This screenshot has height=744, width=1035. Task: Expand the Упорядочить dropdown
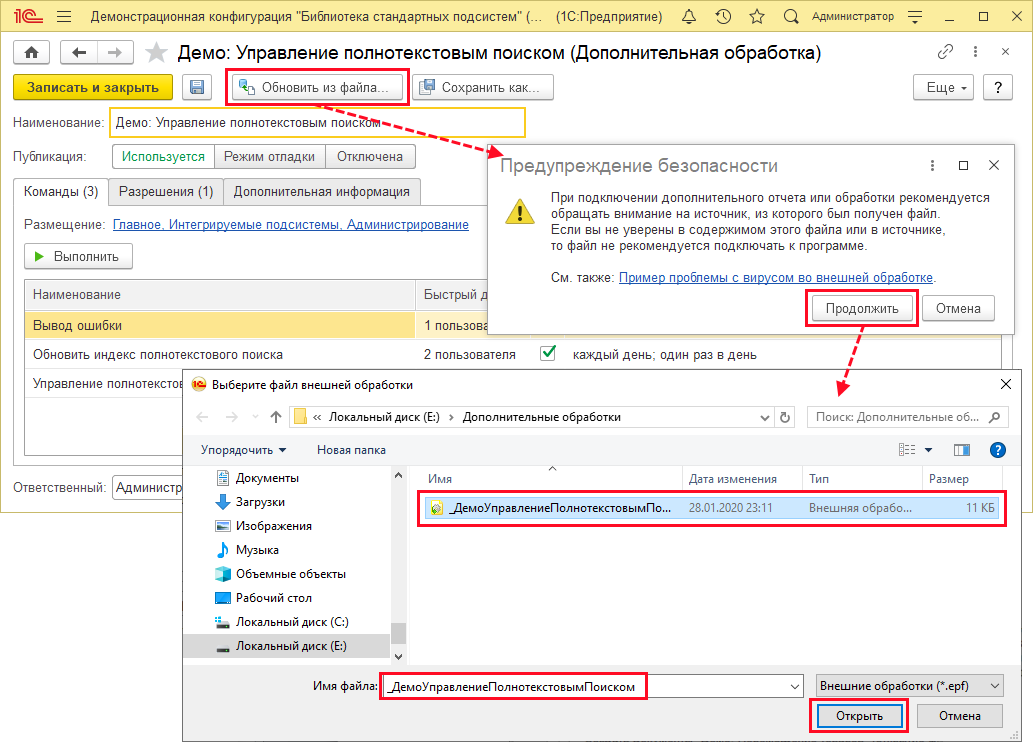[243, 450]
